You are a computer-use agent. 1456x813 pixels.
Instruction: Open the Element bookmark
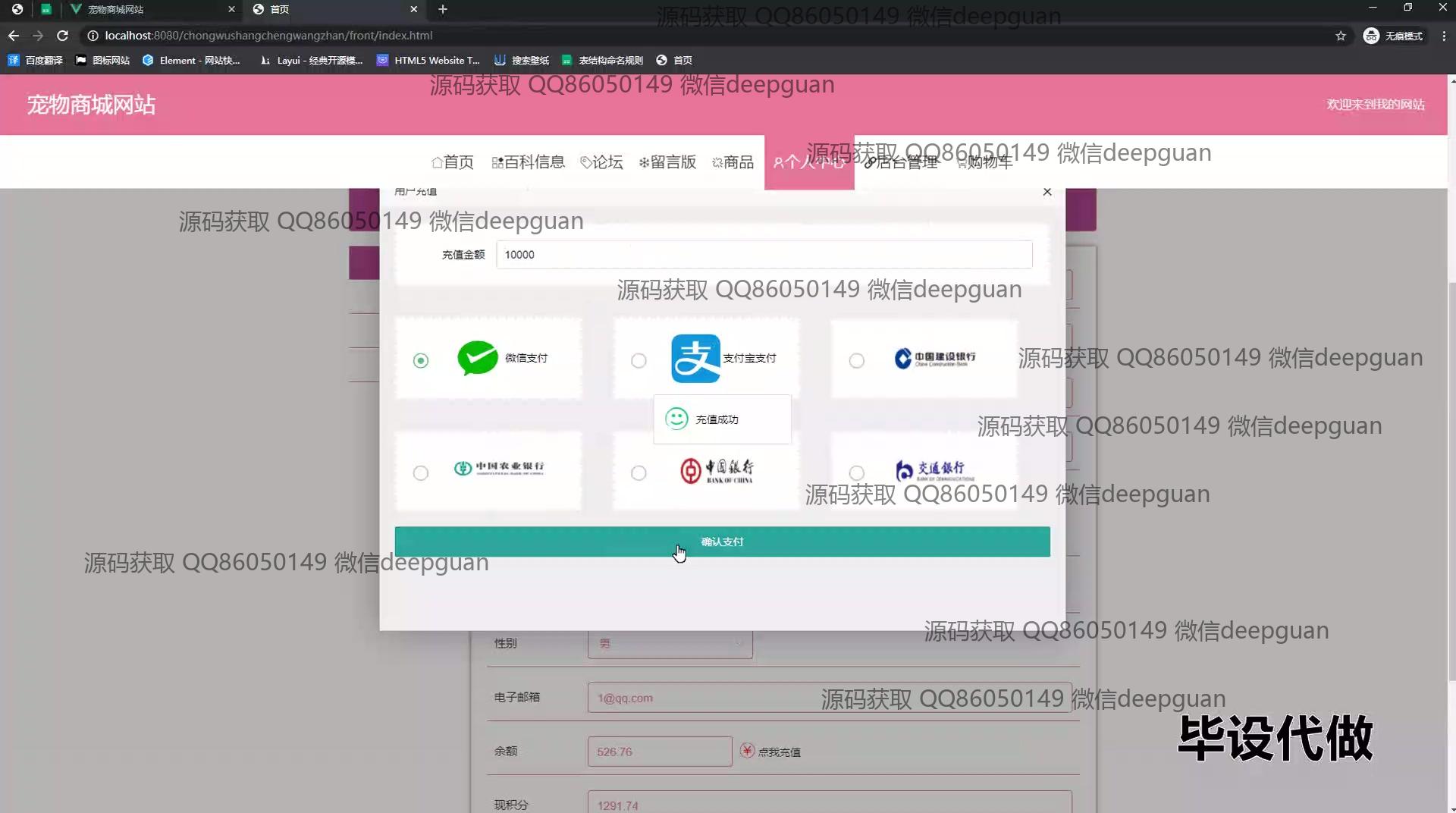pyautogui.click(x=191, y=60)
